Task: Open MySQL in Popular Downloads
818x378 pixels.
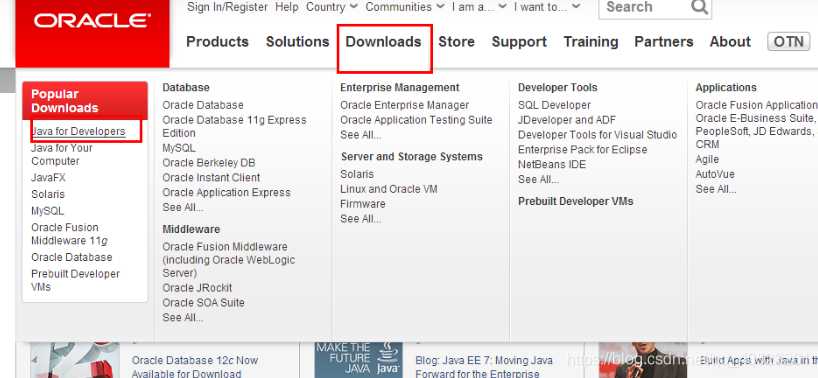Action: pyautogui.click(x=47, y=211)
